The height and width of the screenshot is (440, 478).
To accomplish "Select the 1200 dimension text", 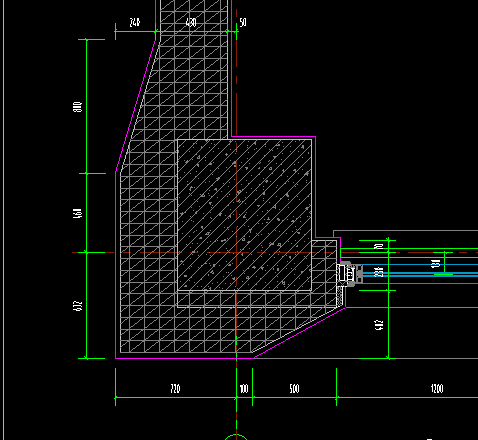I will click(x=437, y=389).
